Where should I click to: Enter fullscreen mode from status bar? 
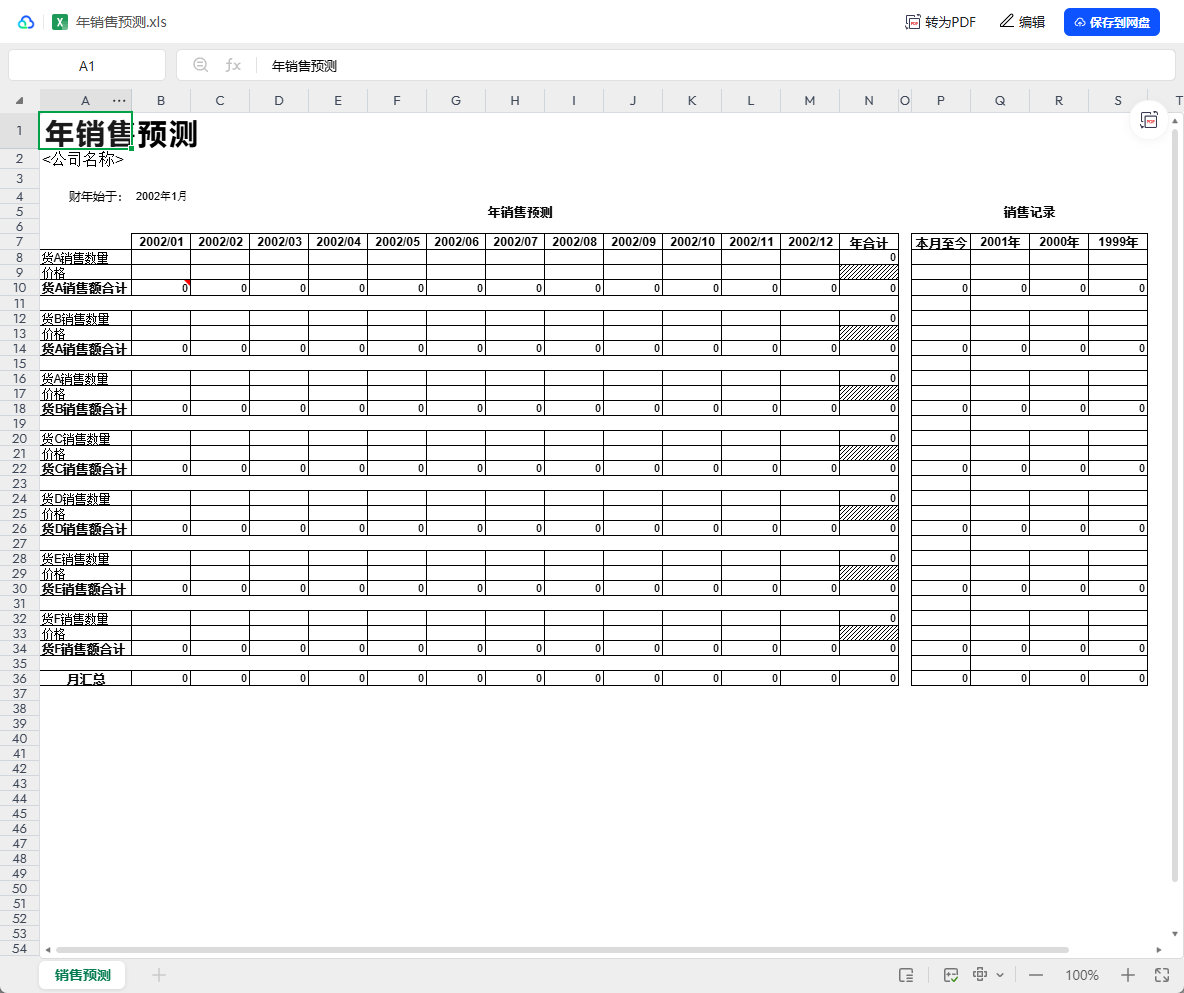(1162, 975)
